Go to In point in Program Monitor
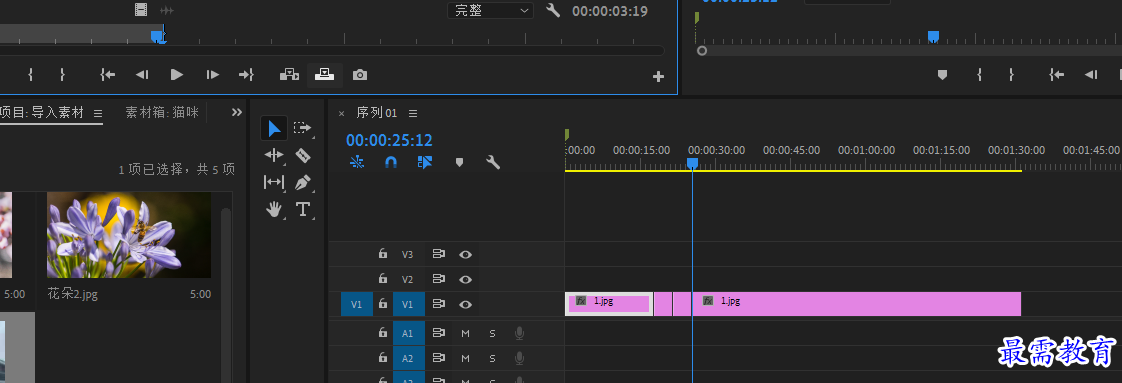 pos(1057,74)
